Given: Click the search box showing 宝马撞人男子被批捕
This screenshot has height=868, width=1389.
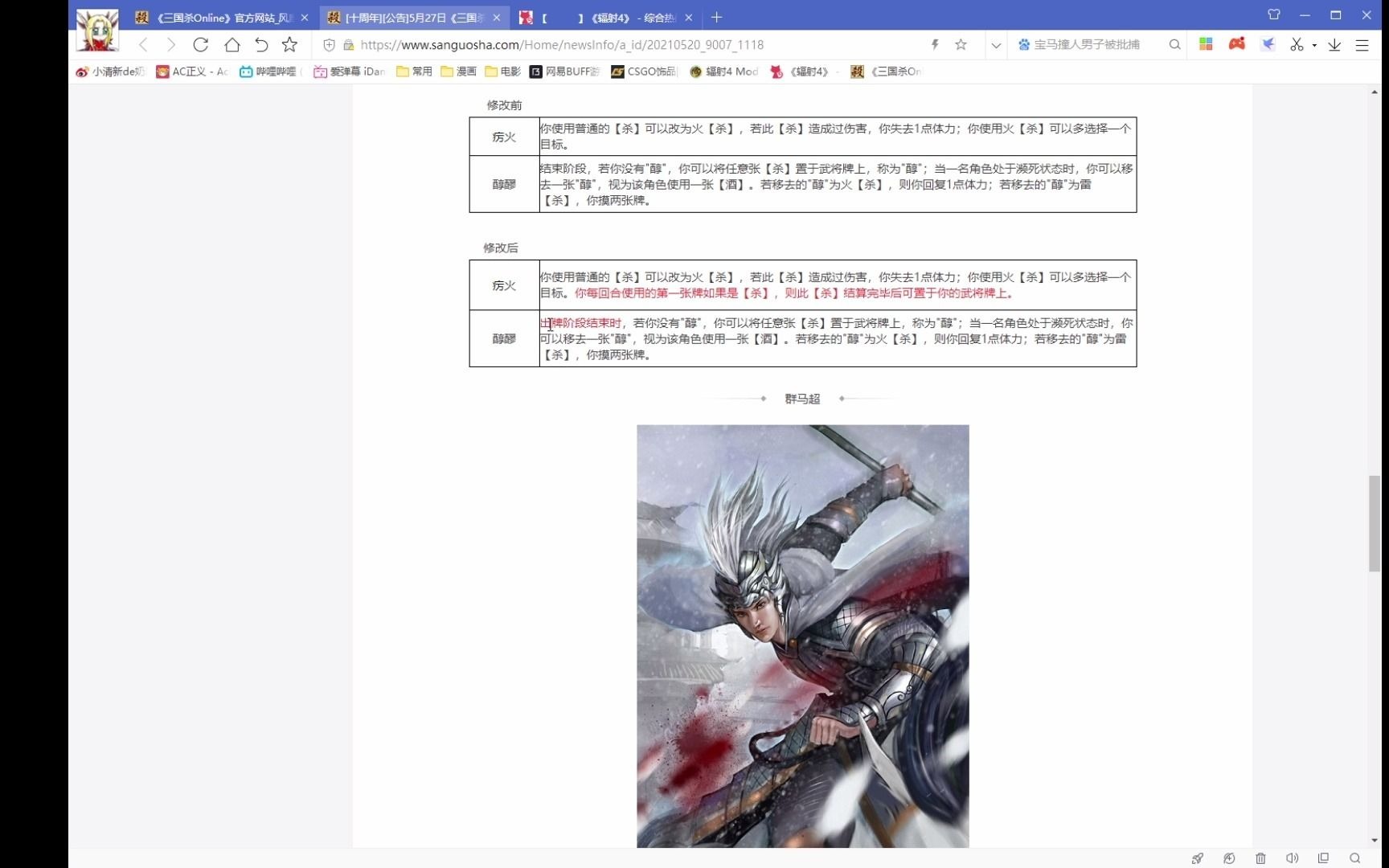Looking at the screenshot, I should [1087, 45].
